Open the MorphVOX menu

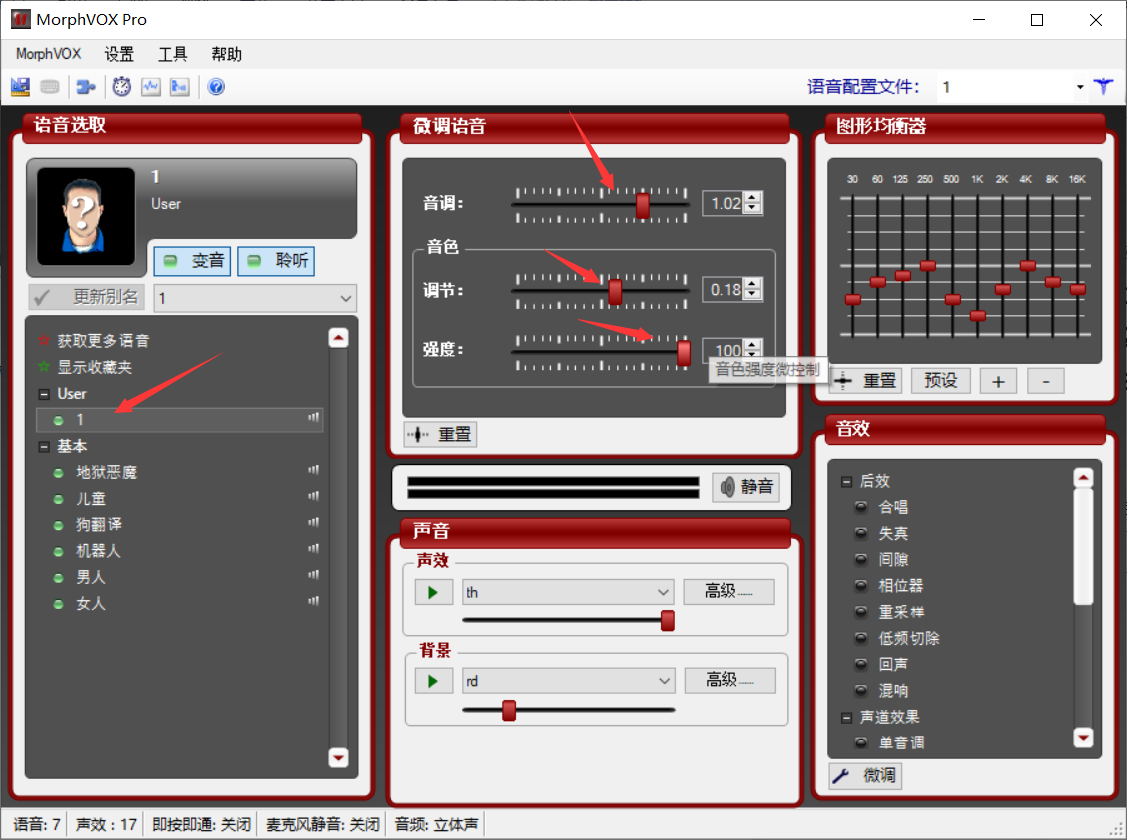(48, 54)
